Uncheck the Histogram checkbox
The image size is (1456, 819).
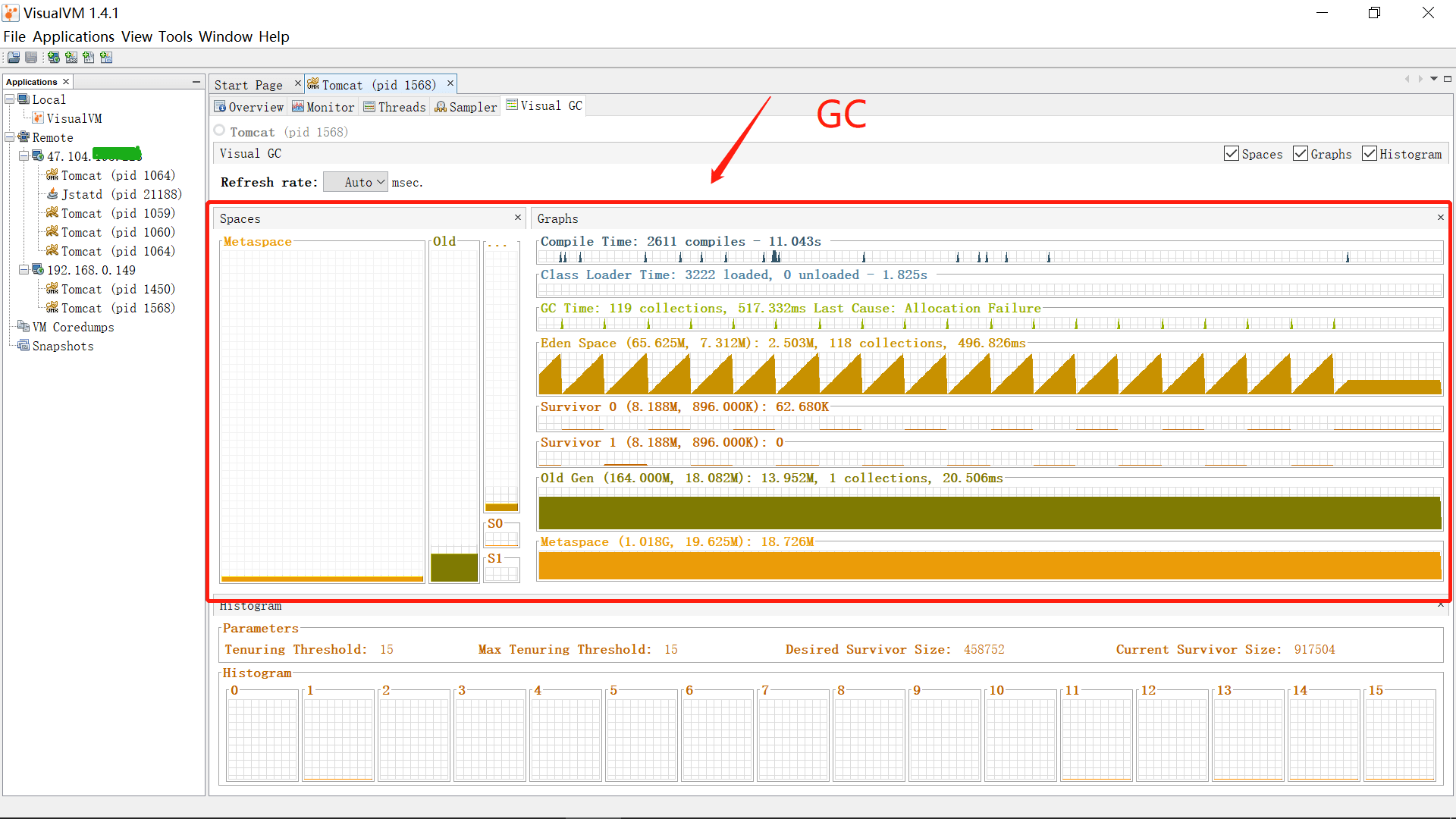tap(1370, 153)
